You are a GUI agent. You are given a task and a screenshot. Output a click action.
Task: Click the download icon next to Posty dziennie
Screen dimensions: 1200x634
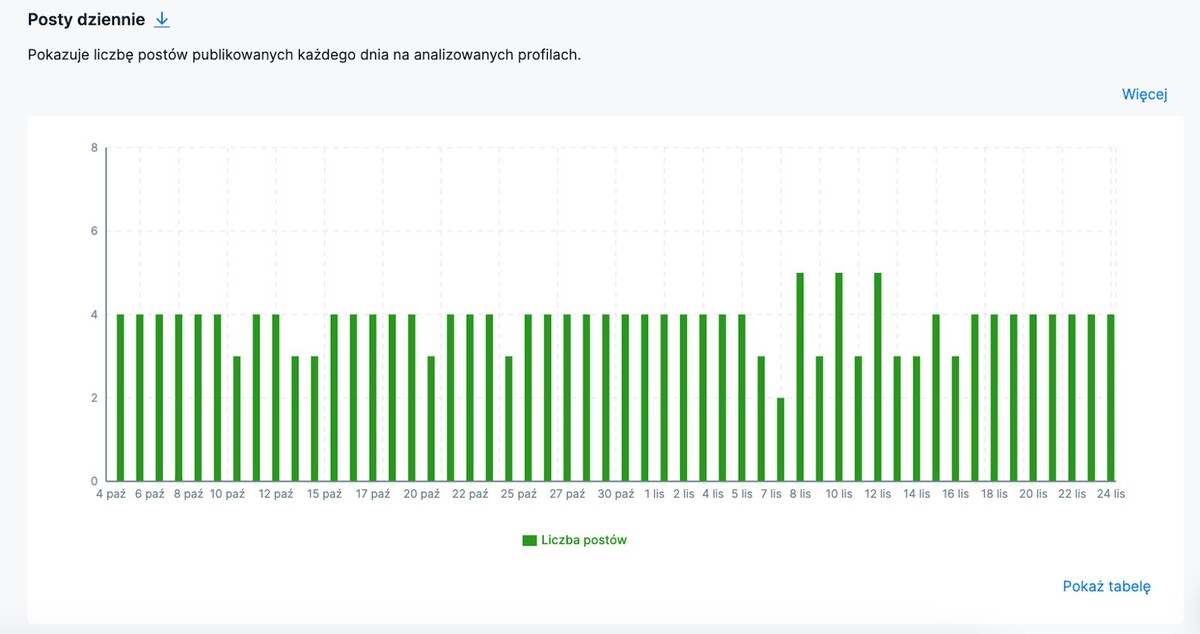tap(163, 19)
